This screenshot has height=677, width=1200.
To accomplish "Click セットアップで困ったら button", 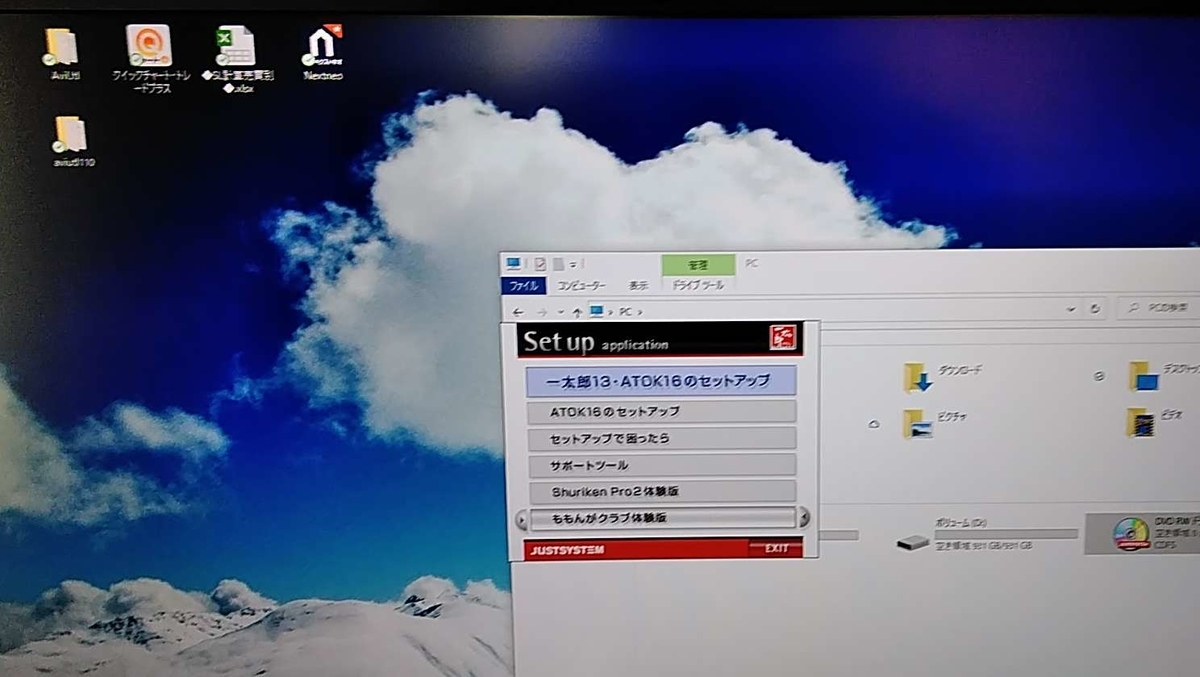I will point(661,439).
